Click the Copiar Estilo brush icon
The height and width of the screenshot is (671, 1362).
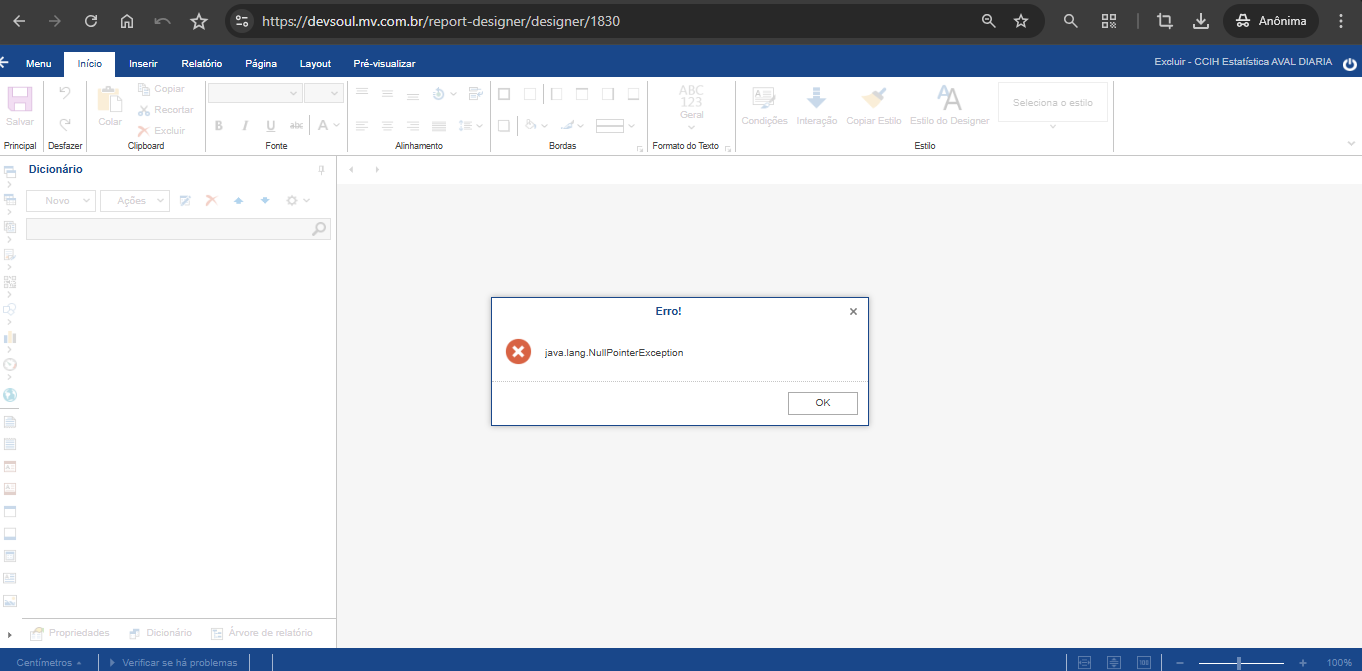click(874, 98)
